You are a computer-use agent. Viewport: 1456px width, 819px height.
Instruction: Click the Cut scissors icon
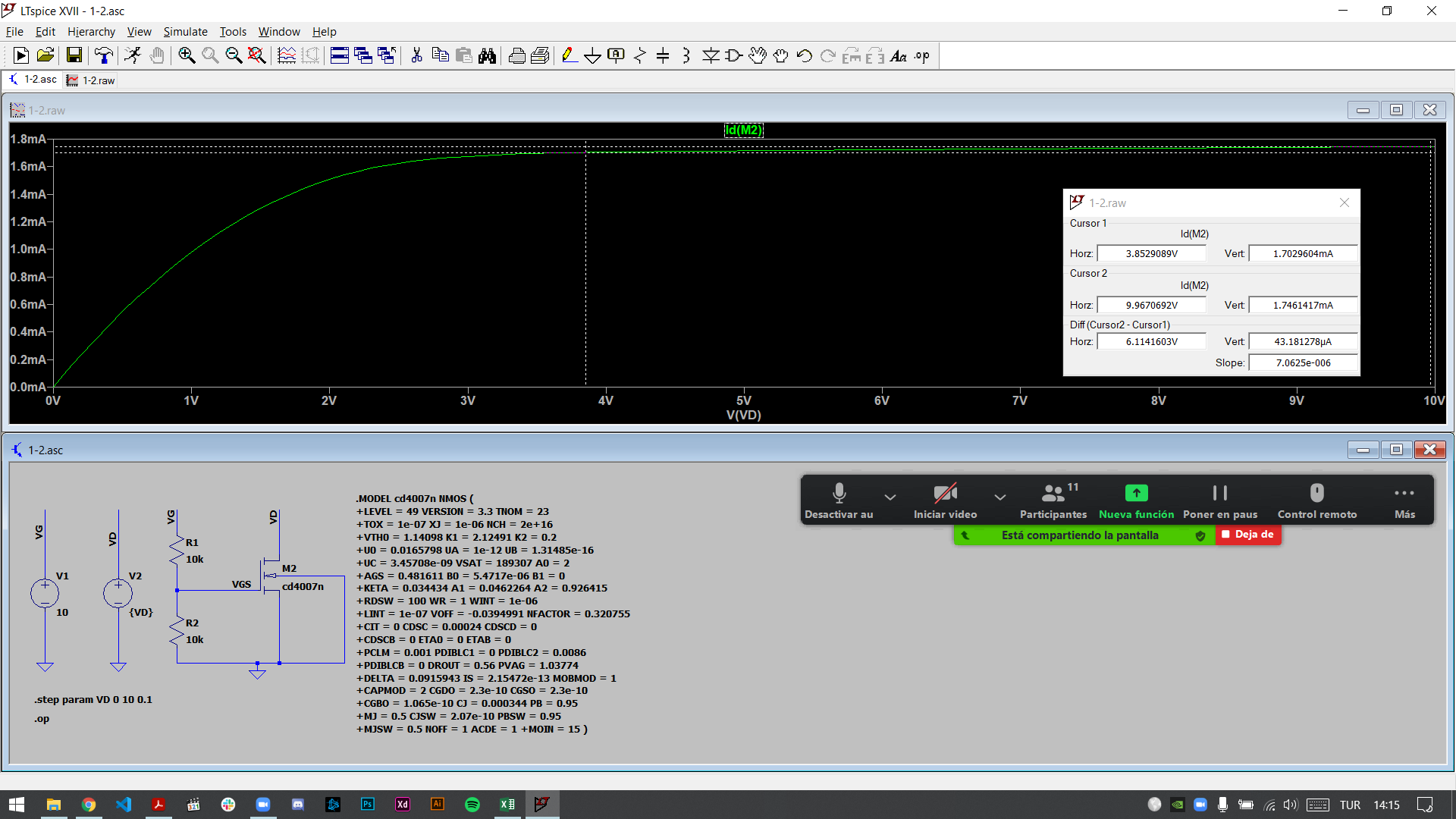(x=416, y=55)
